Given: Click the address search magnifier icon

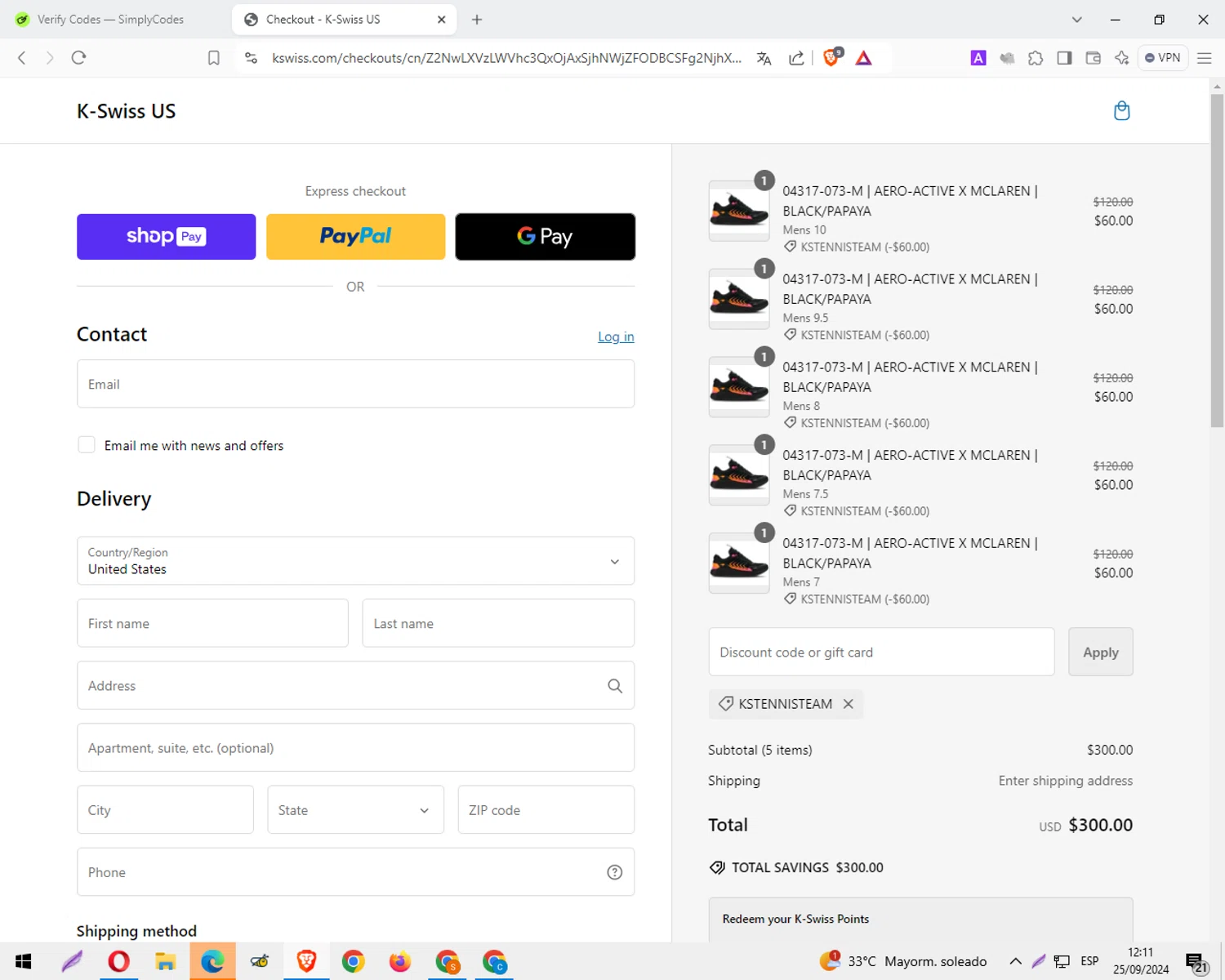Looking at the screenshot, I should point(615,686).
